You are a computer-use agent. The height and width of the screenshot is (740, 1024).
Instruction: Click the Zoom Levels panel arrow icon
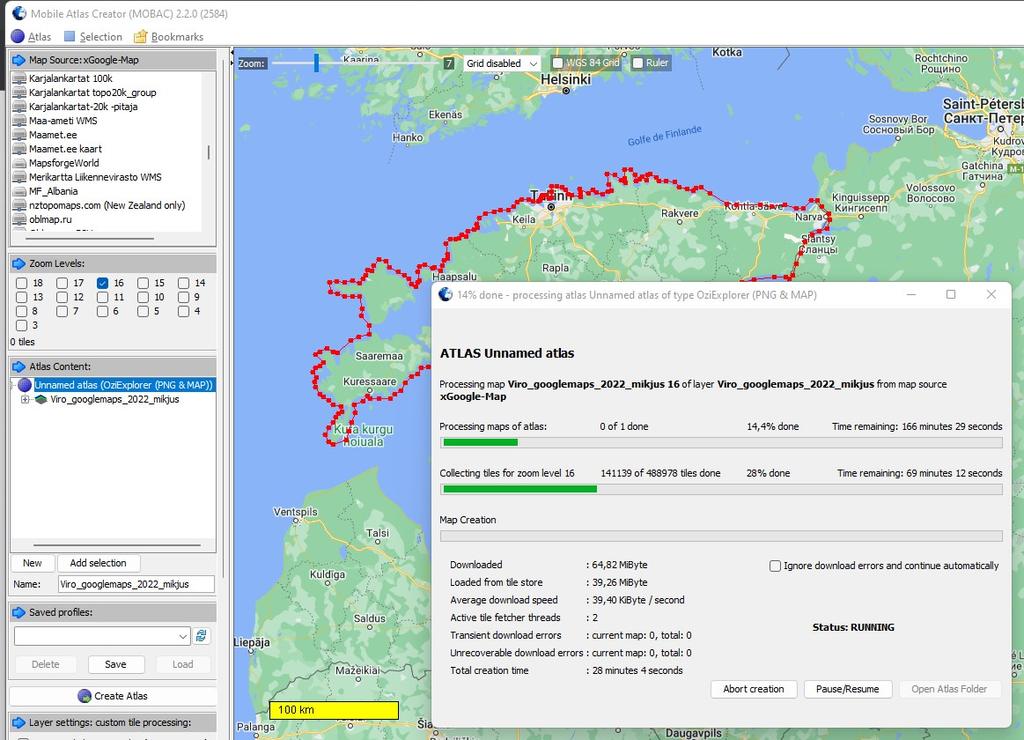pyautogui.click(x=19, y=264)
